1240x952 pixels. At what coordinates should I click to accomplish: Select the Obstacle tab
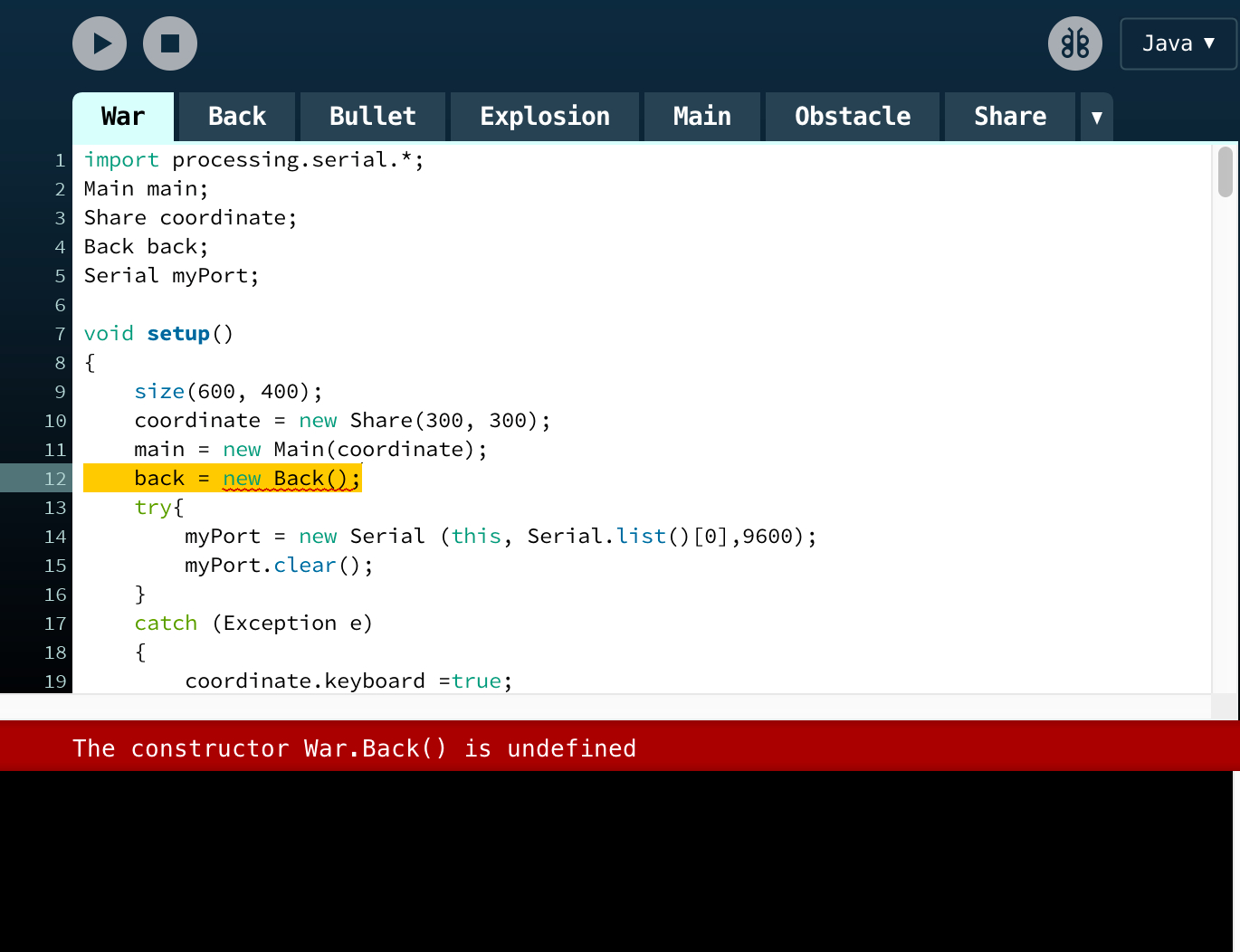(853, 117)
